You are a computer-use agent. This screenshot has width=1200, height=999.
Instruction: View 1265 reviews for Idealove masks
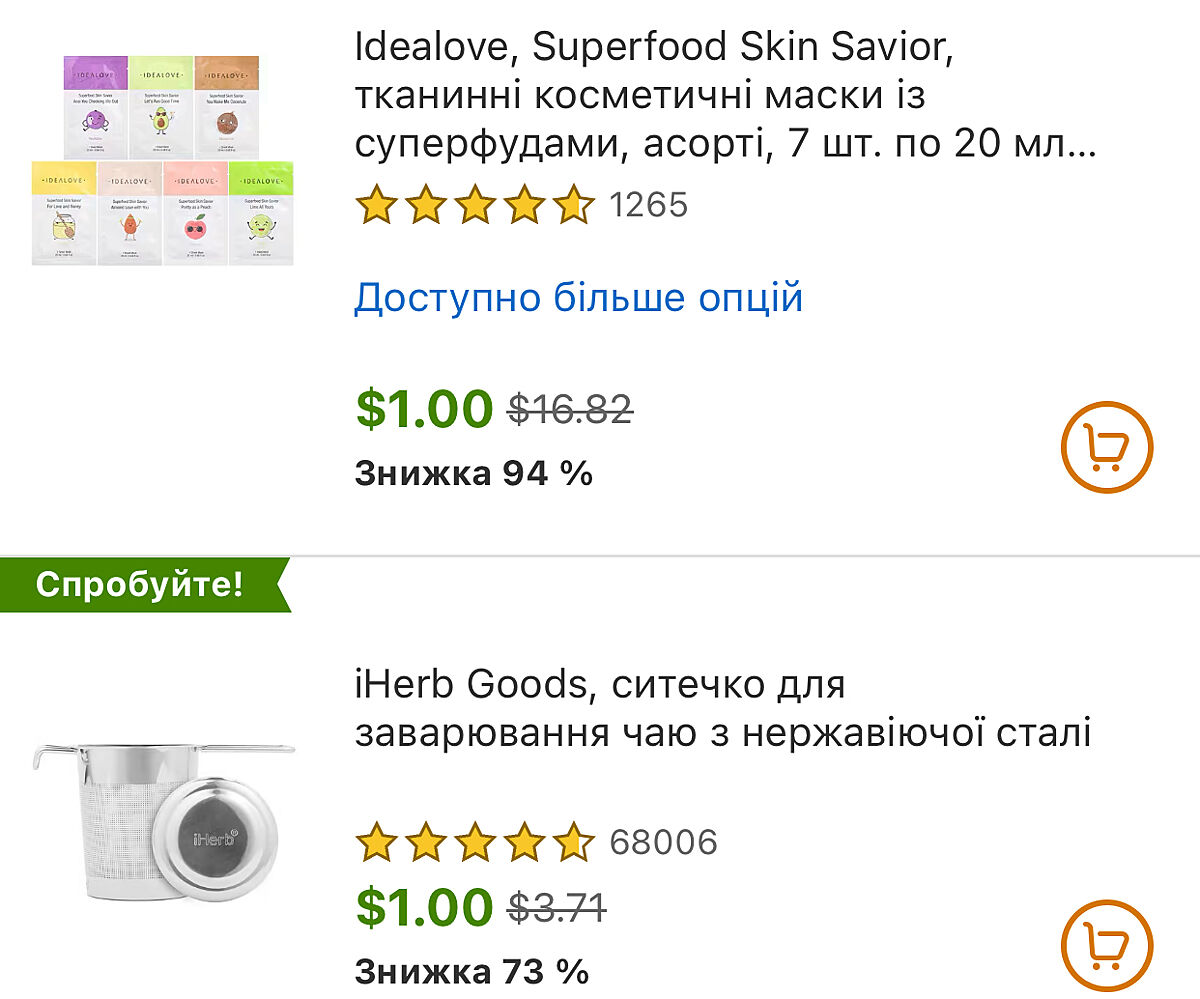[650, 206]
